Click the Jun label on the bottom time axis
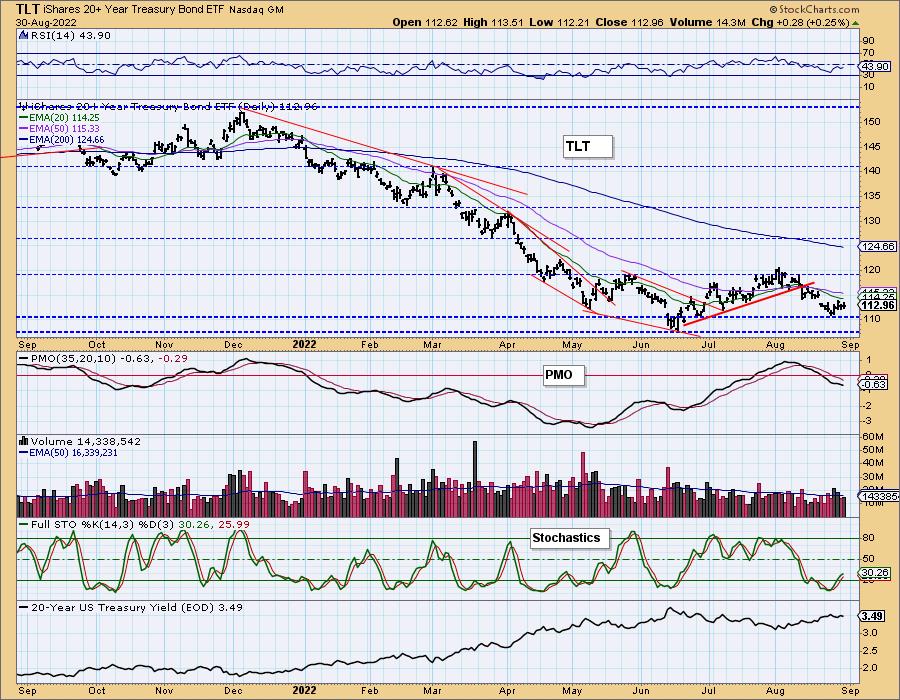900x700 pixels. [x=641, y=690]
